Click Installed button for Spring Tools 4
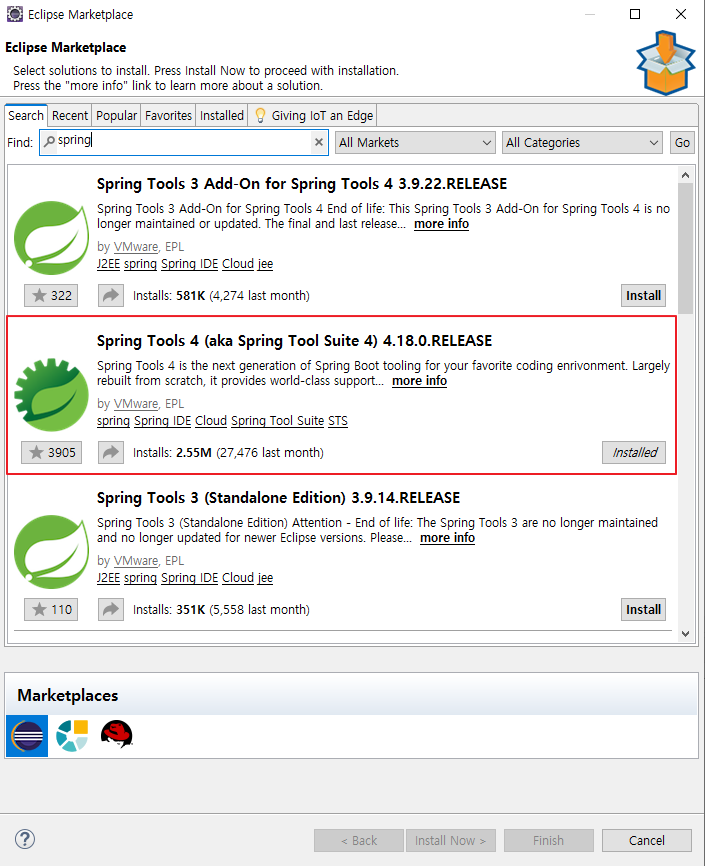 pos(634,452)
